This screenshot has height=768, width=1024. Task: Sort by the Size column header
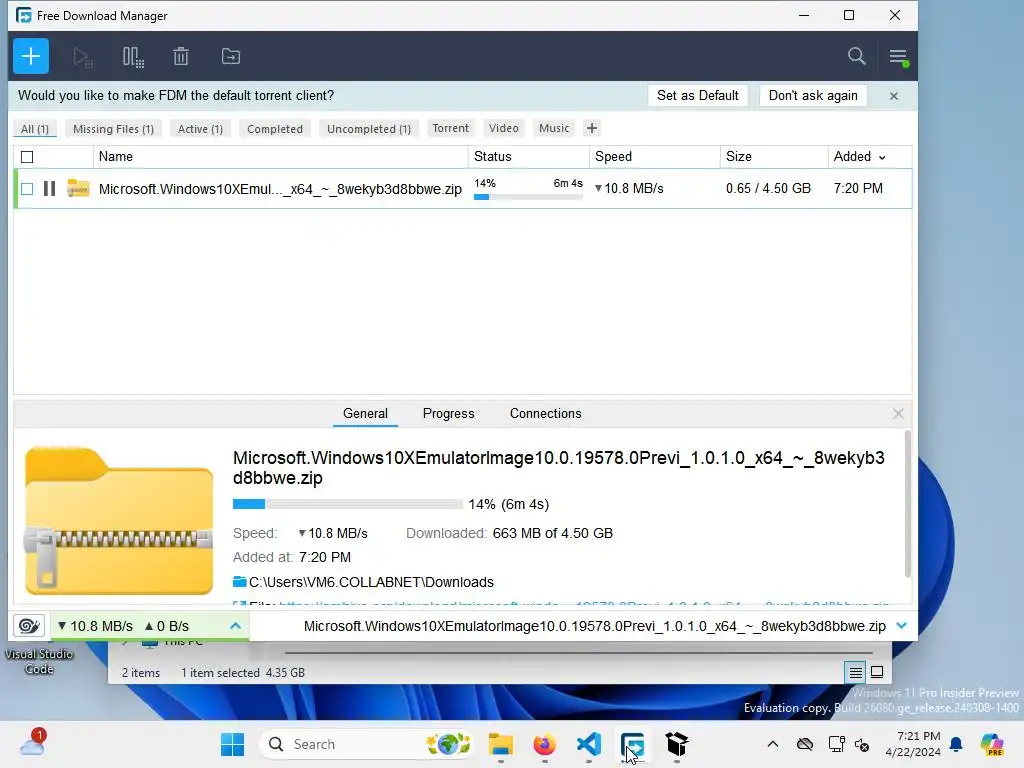(x=774, y=157)
